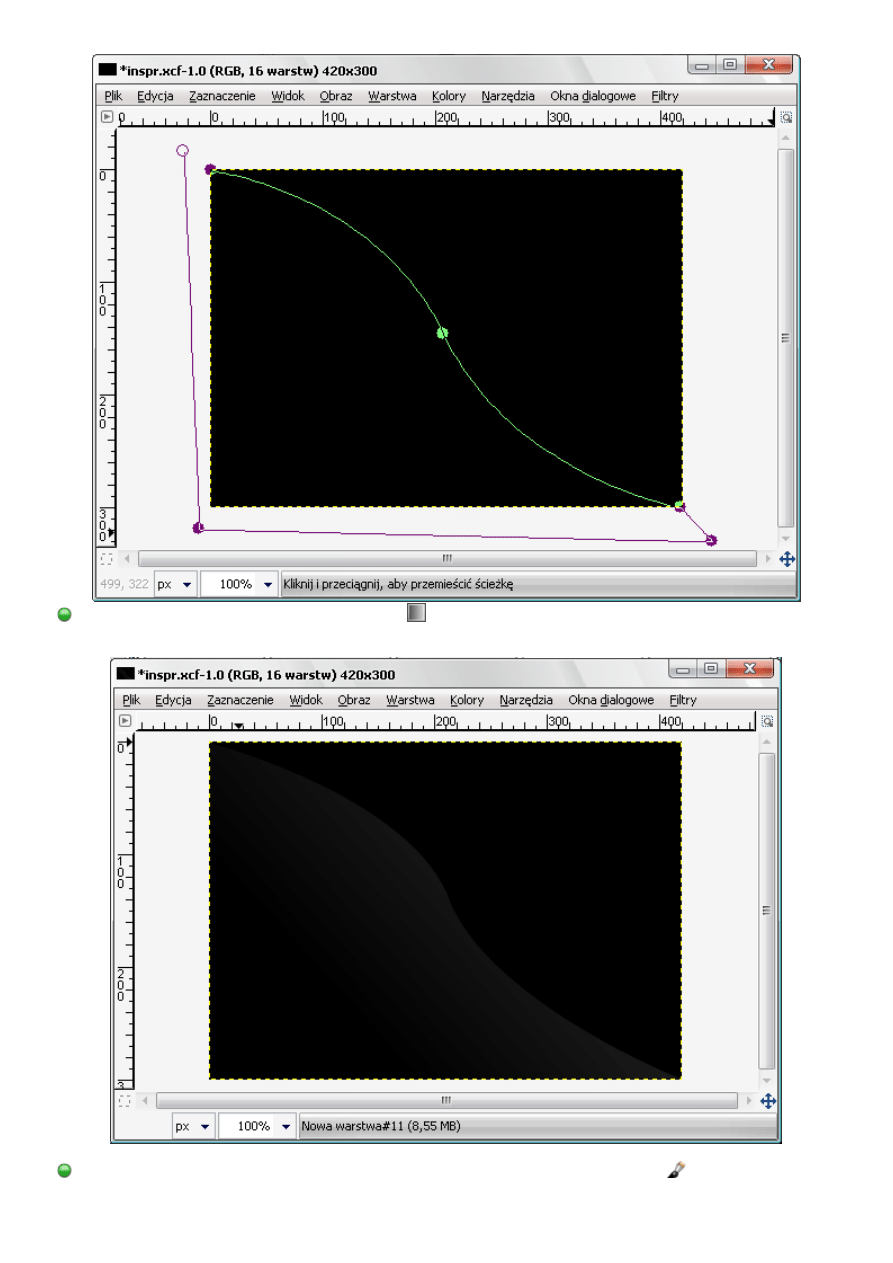Viewport: 893px width, 1263px height.
Task: Click the paintbrush icon below lower window
Action: [677, 1169]
